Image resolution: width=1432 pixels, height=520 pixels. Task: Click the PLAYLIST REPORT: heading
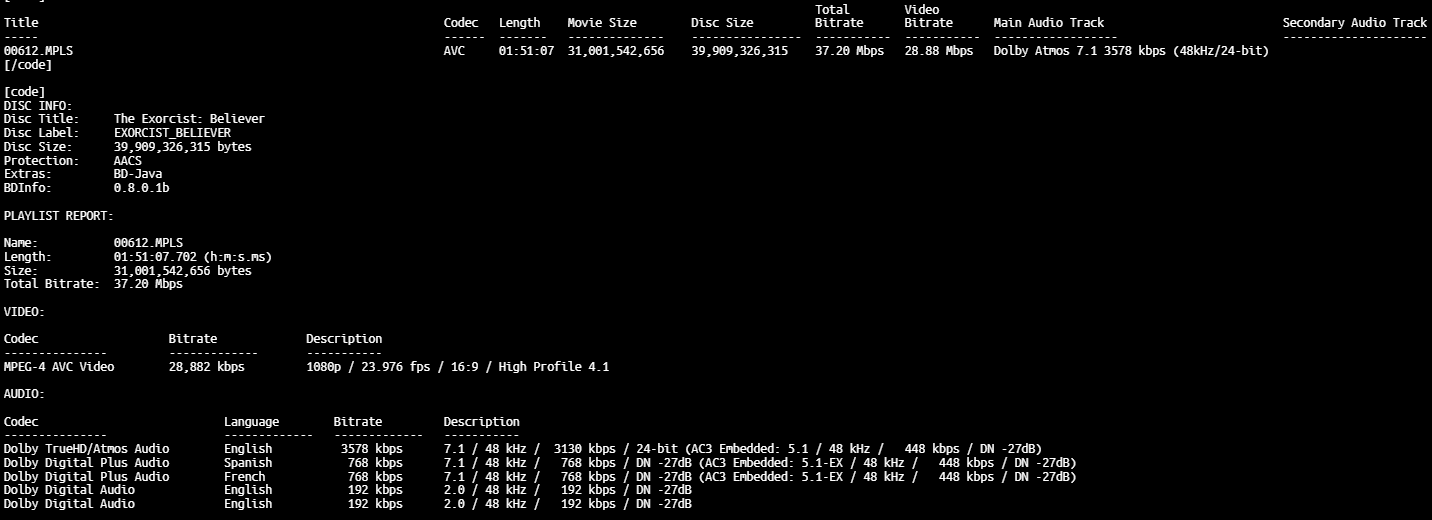point(58,215)
